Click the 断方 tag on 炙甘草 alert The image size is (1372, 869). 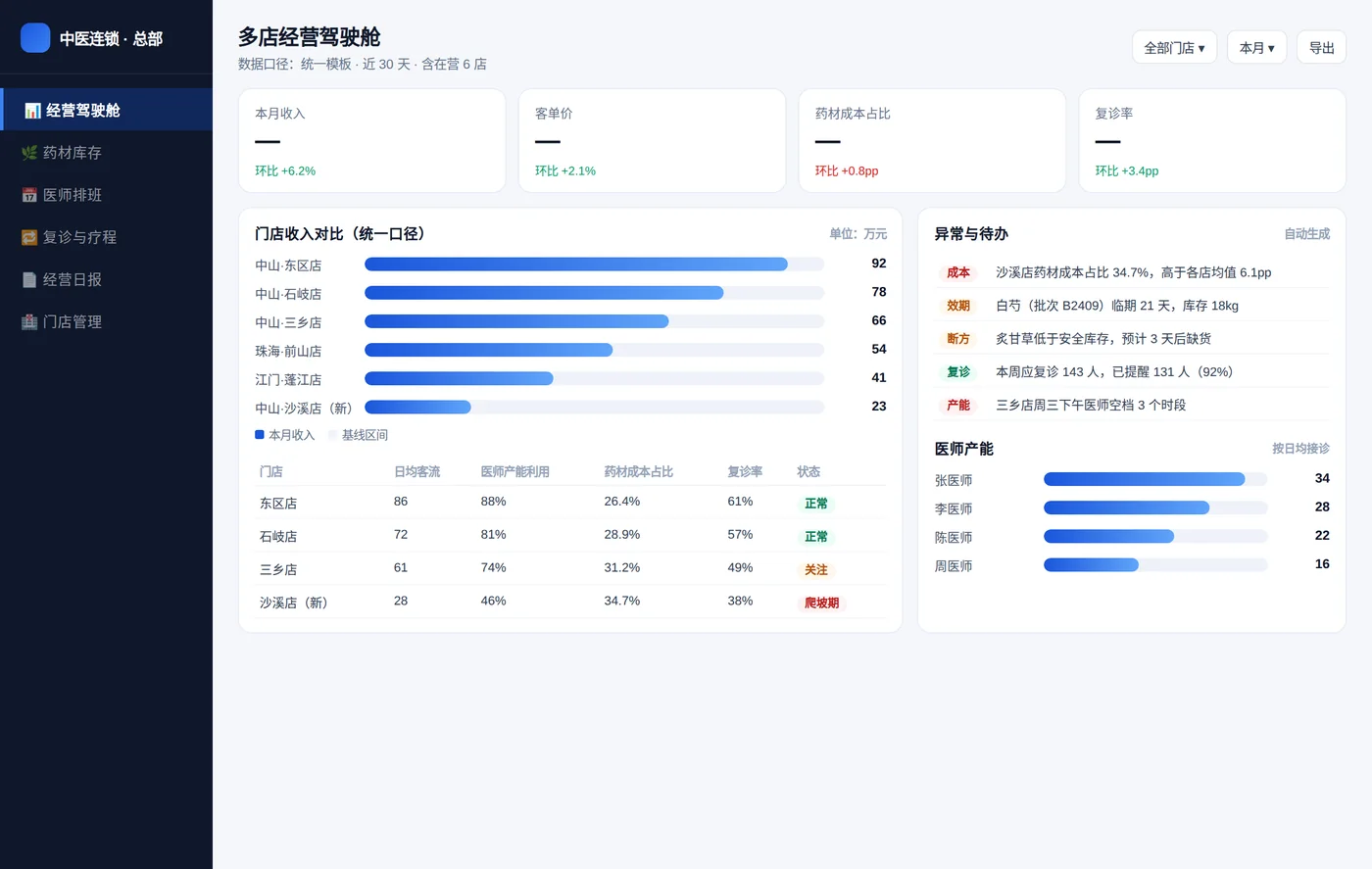pyautogui.click(x=958, y=339)
